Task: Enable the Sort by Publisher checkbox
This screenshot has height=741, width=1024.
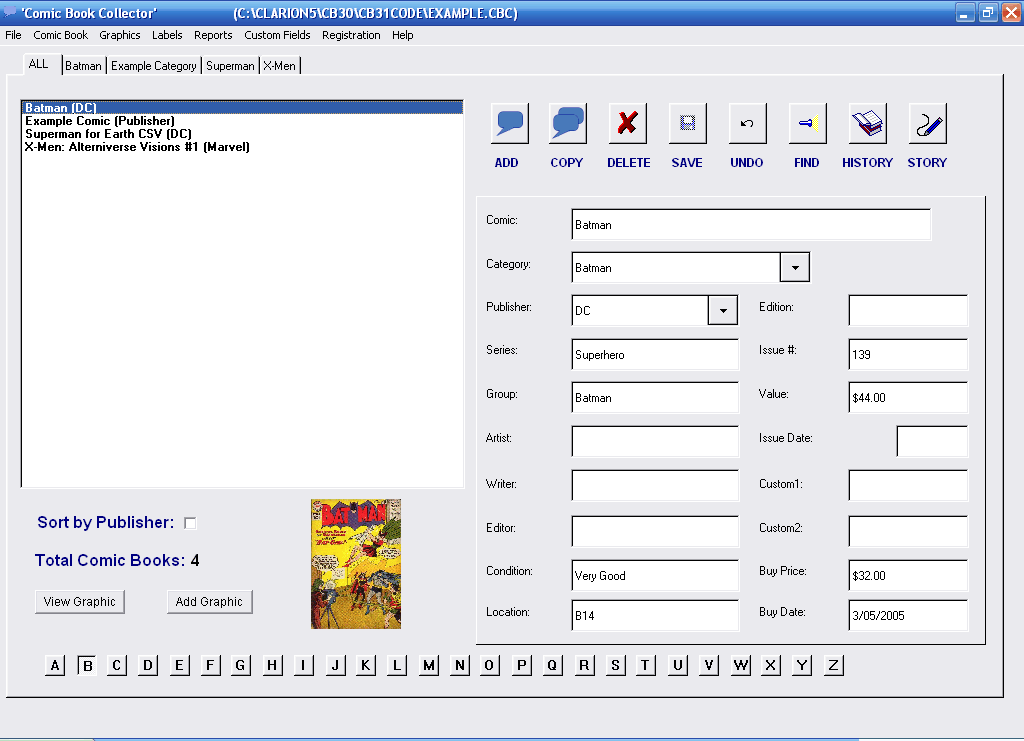Action: [x=190, y=523]
